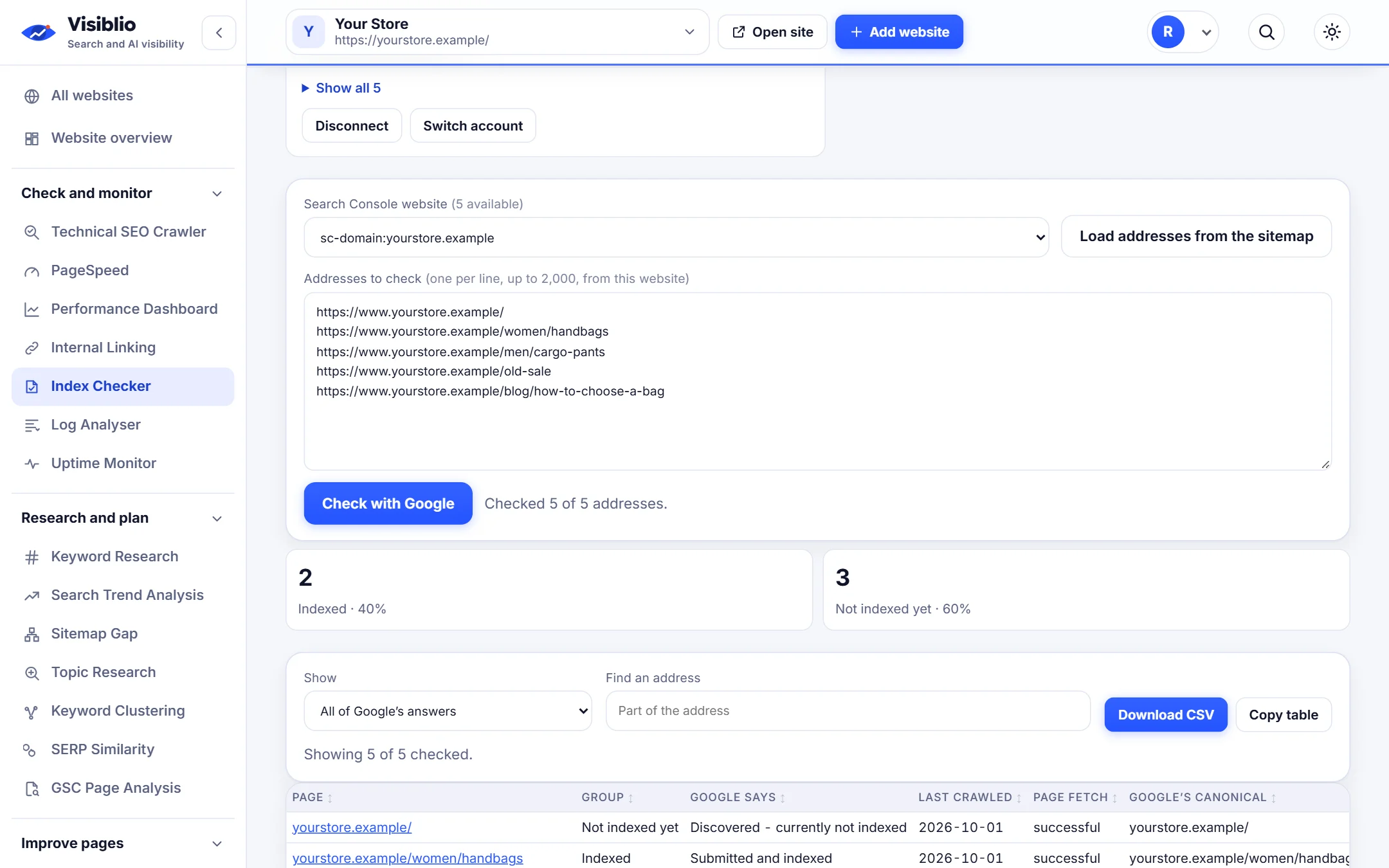This screenshot has height=868, width=1389.
Task: Click Open site button
Action: point(772,32)
